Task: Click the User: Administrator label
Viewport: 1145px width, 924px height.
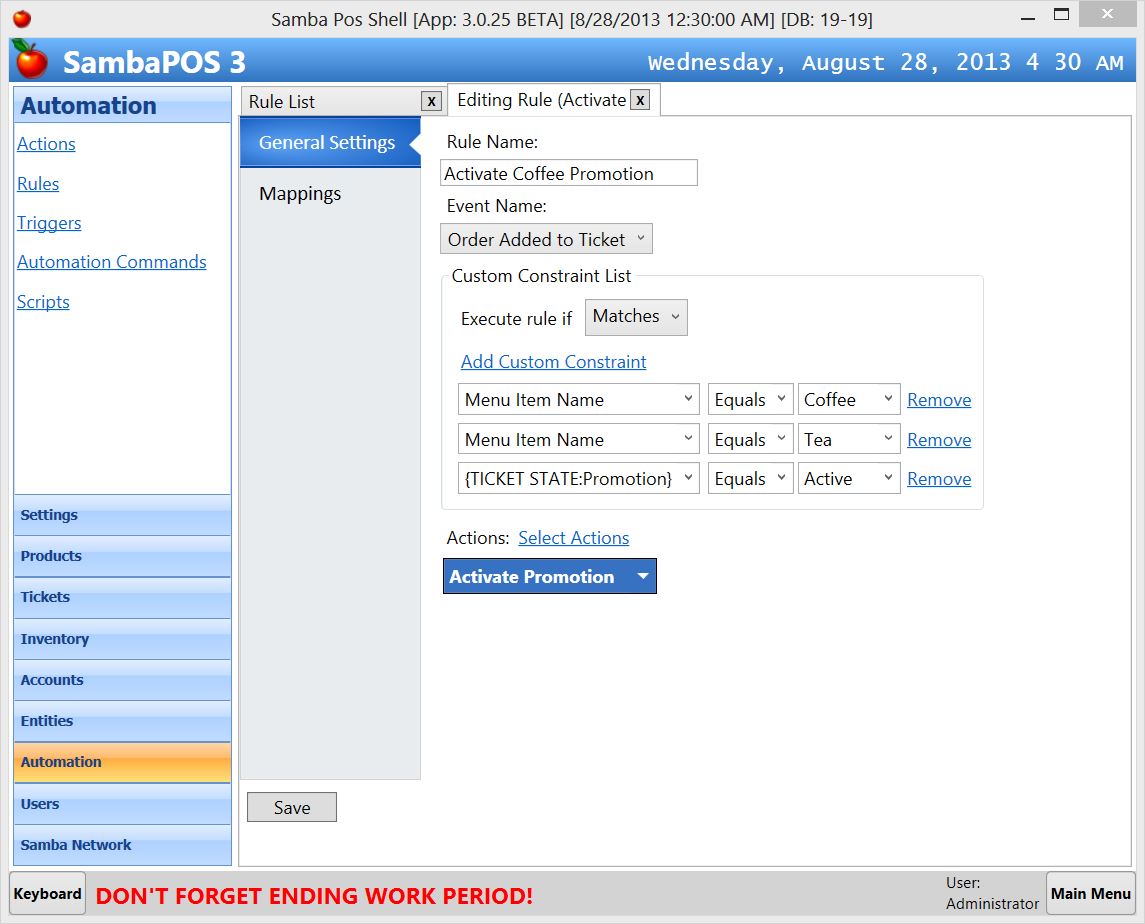Action: [x=992, y=893]
